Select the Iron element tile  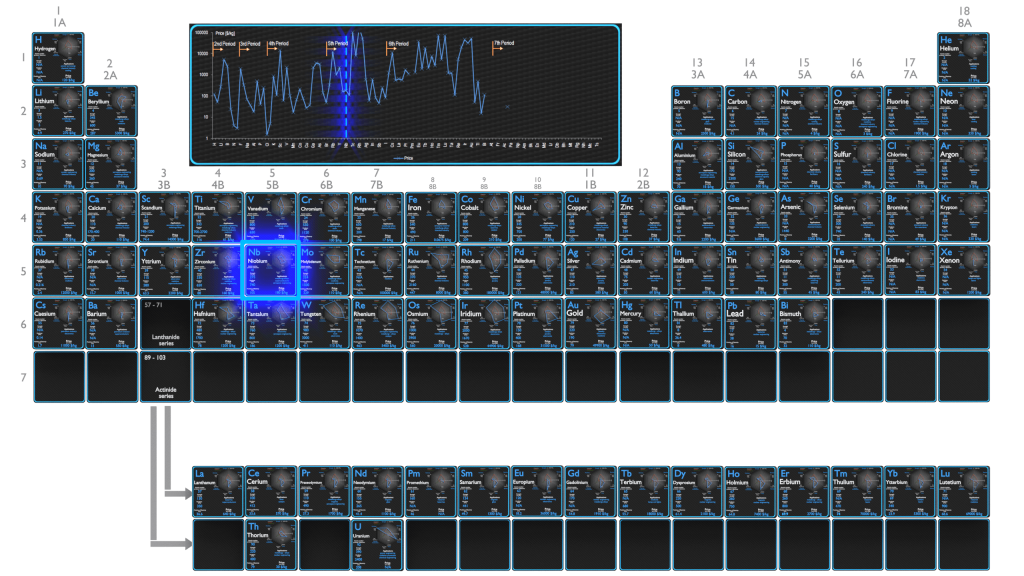pyautogui.click(x=430, y=217)
